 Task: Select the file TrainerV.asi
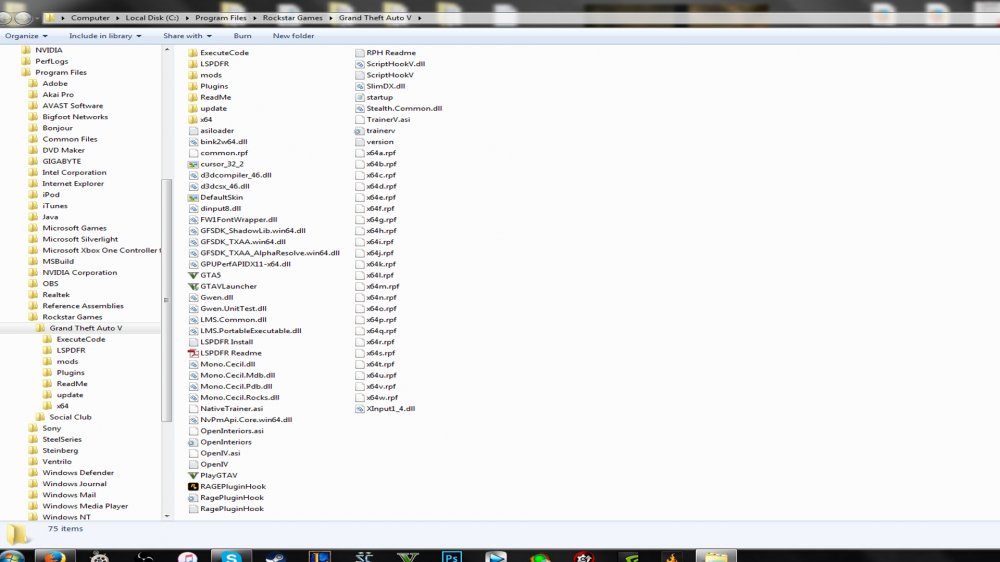(x=388, y=119)
